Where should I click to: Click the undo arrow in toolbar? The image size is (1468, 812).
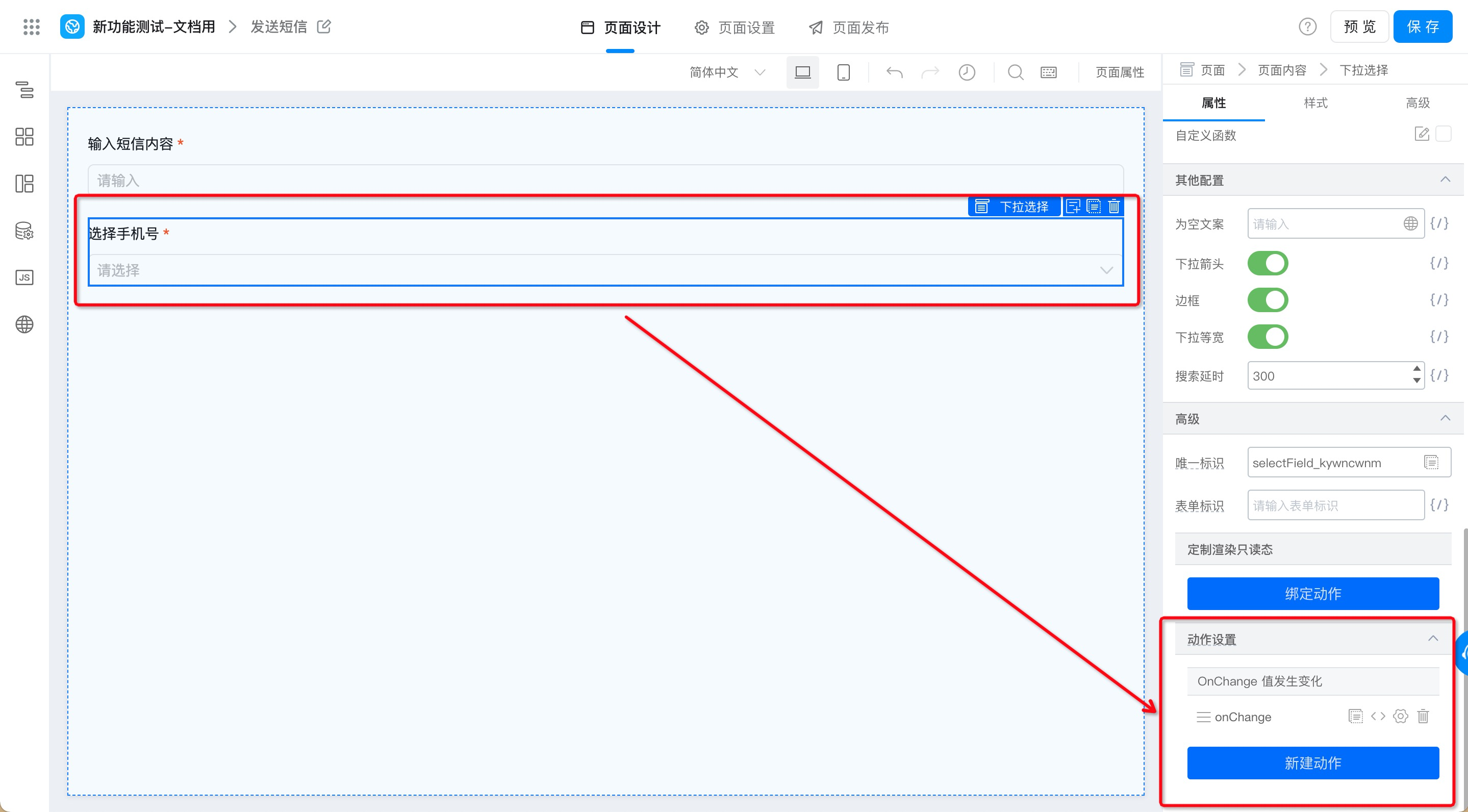[x=894, y=72]
